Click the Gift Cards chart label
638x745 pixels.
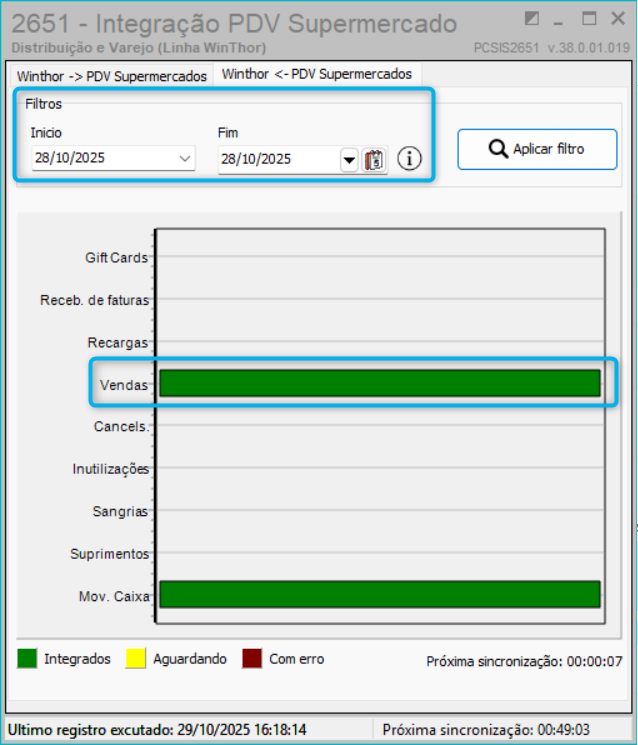point(116,258)
